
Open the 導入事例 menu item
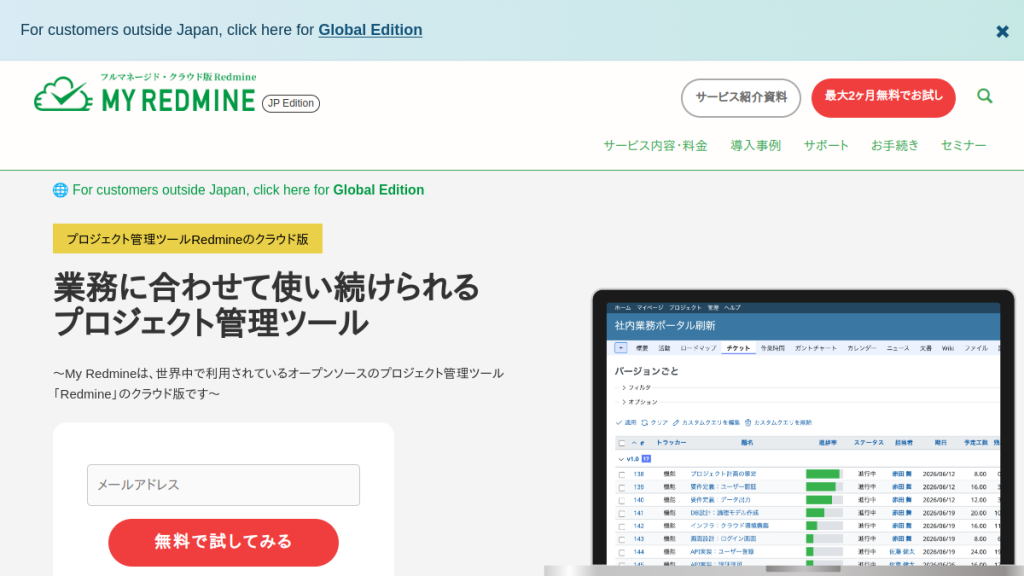pyautogui.click(x=755, y=146)
